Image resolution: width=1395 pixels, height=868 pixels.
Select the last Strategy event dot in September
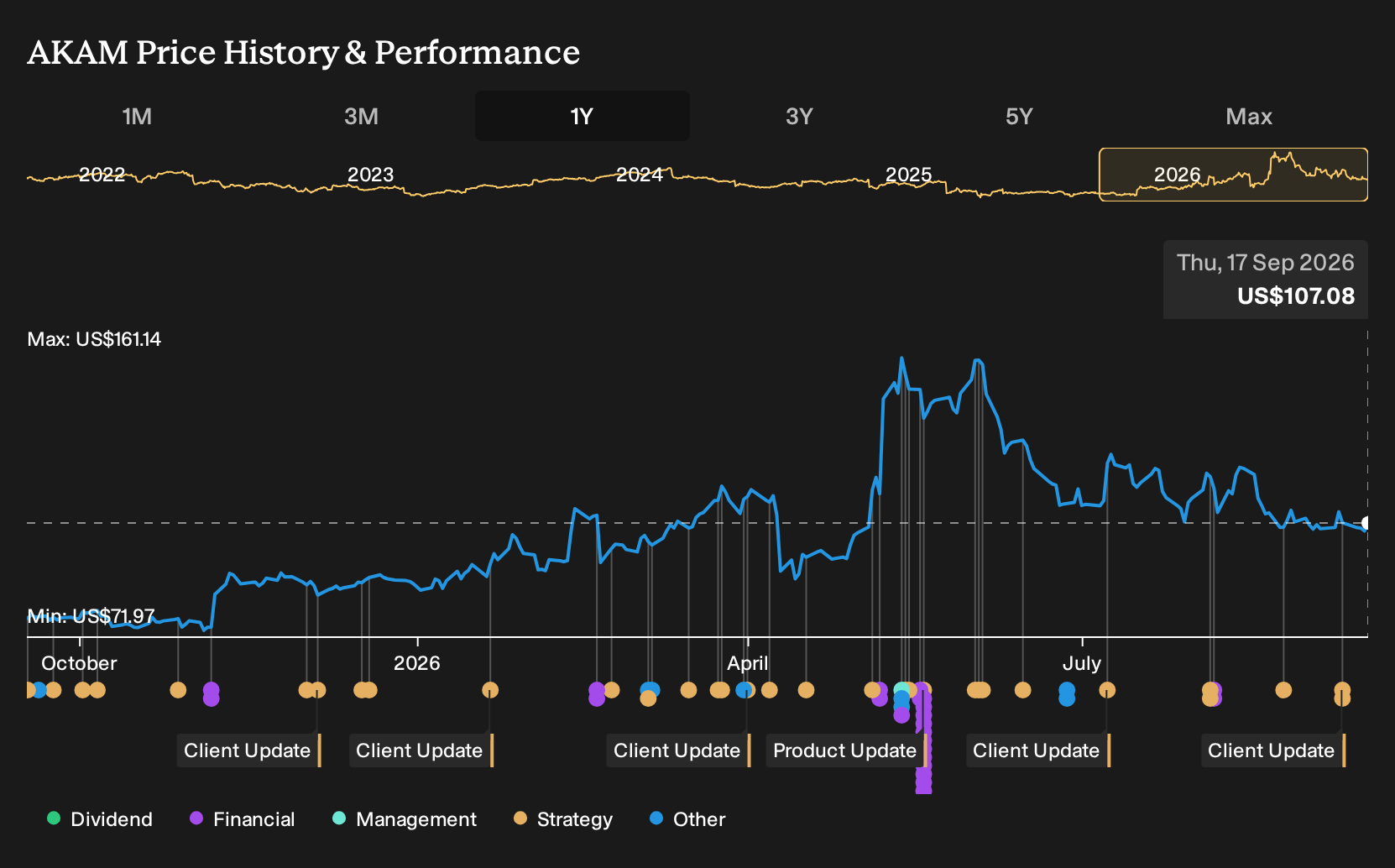[1342, 690]
